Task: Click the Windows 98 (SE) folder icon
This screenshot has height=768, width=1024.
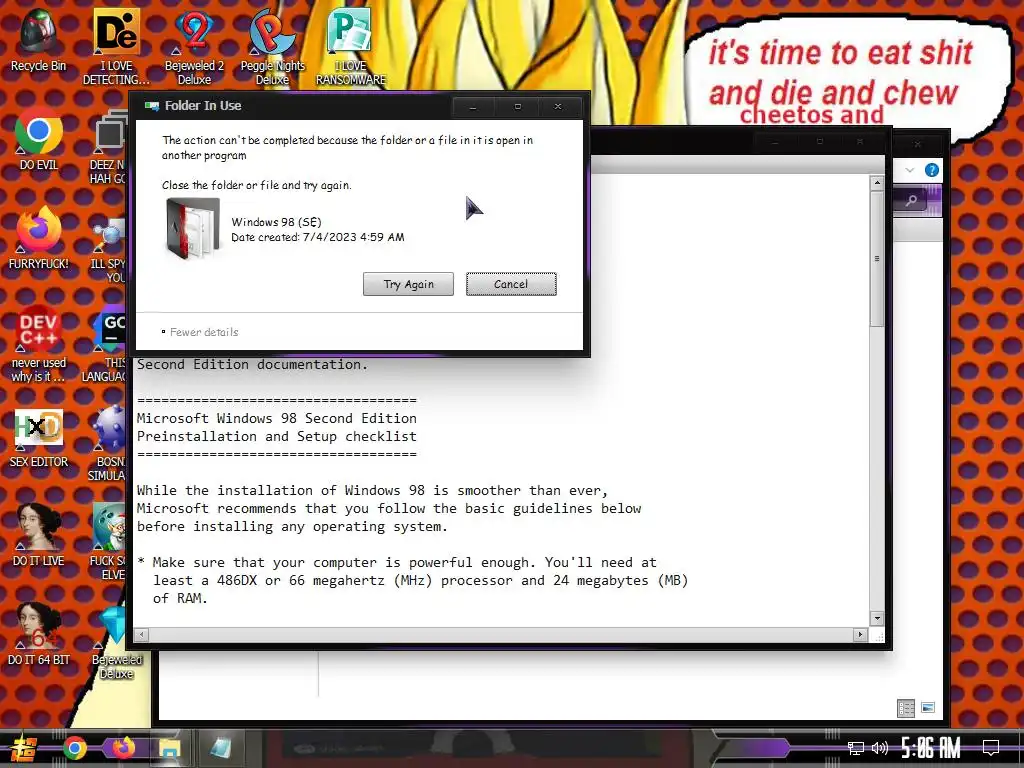Action: (193, 229)
